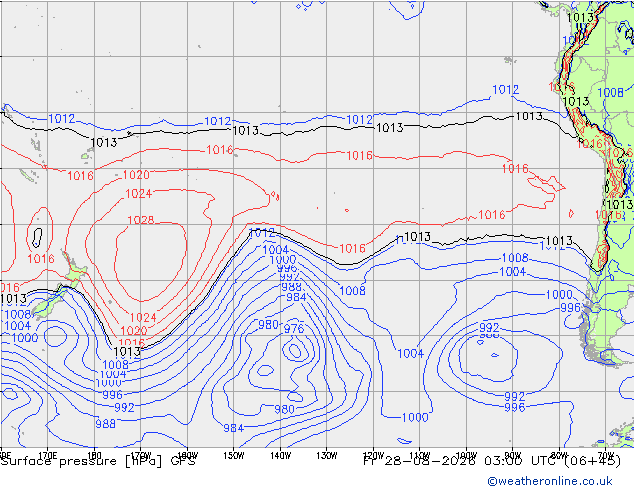Click New Zealand's South Island on map
The image size is (634, 490).
[49, 304]
